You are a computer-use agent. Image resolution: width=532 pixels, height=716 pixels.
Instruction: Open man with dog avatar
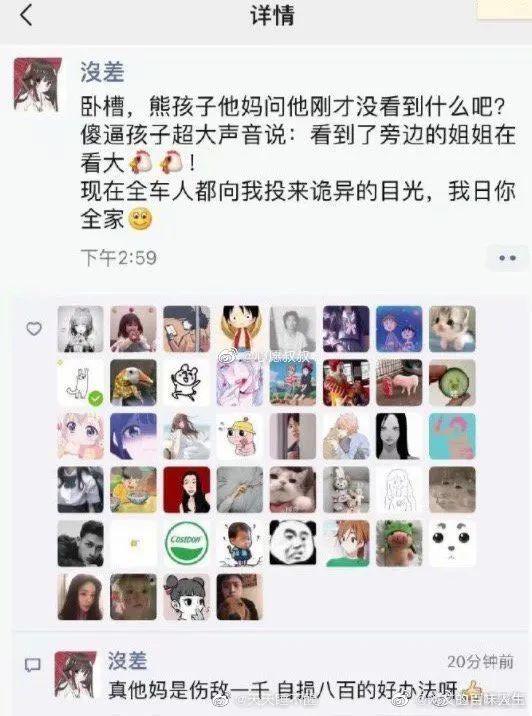point(240,597)
